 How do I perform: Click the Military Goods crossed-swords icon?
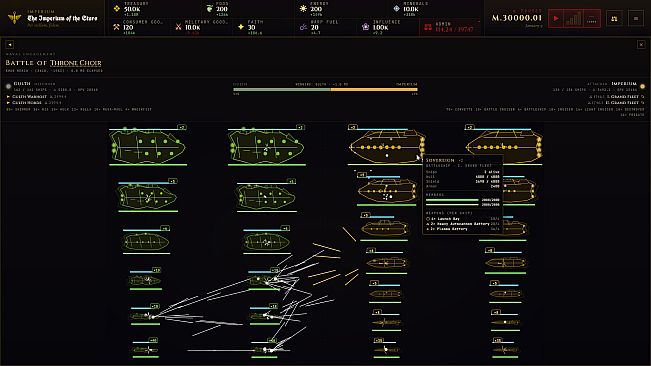point(179,27)
